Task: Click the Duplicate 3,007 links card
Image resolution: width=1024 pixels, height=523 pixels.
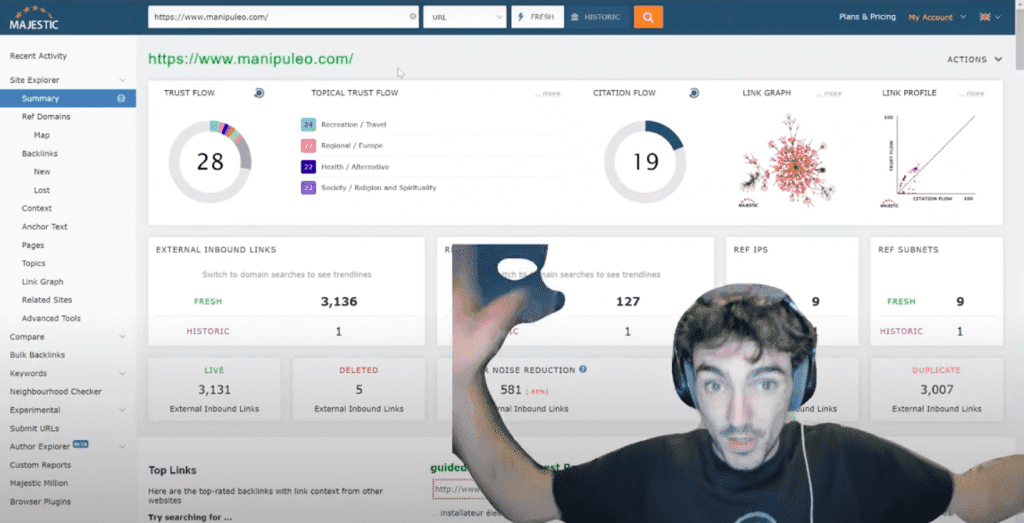Action: (936, 389)
